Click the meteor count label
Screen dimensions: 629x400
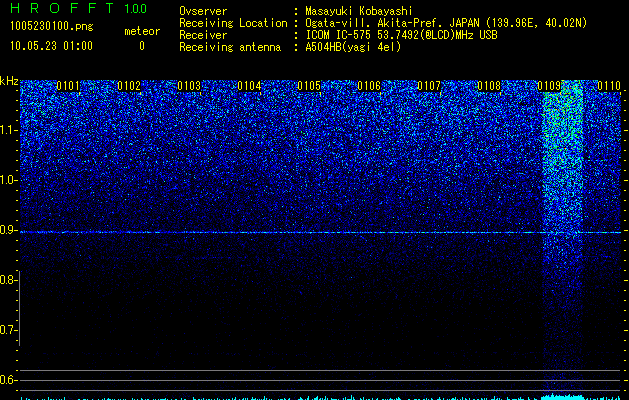142,31
